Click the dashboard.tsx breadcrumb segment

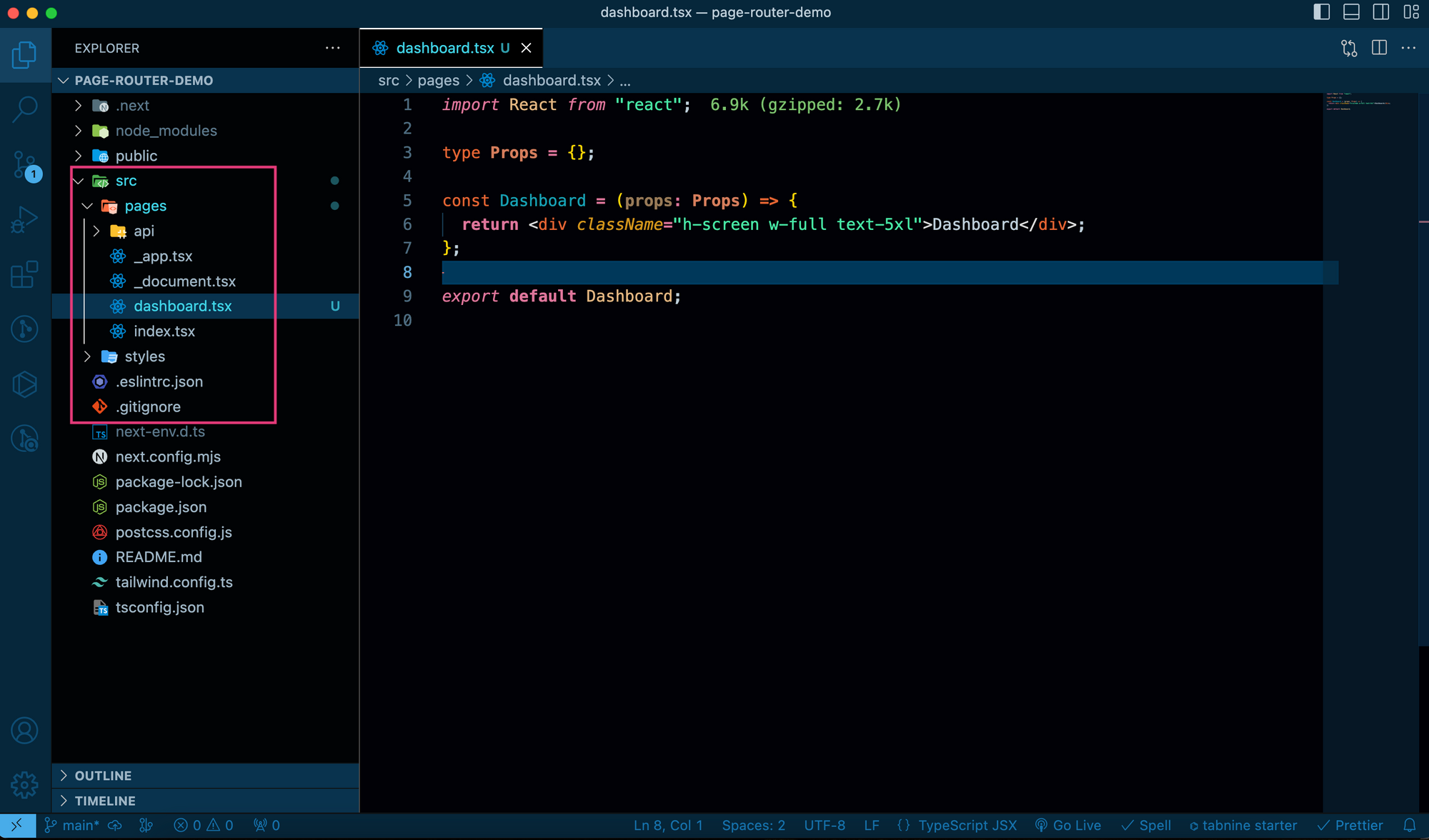click(x=541, y=81)
